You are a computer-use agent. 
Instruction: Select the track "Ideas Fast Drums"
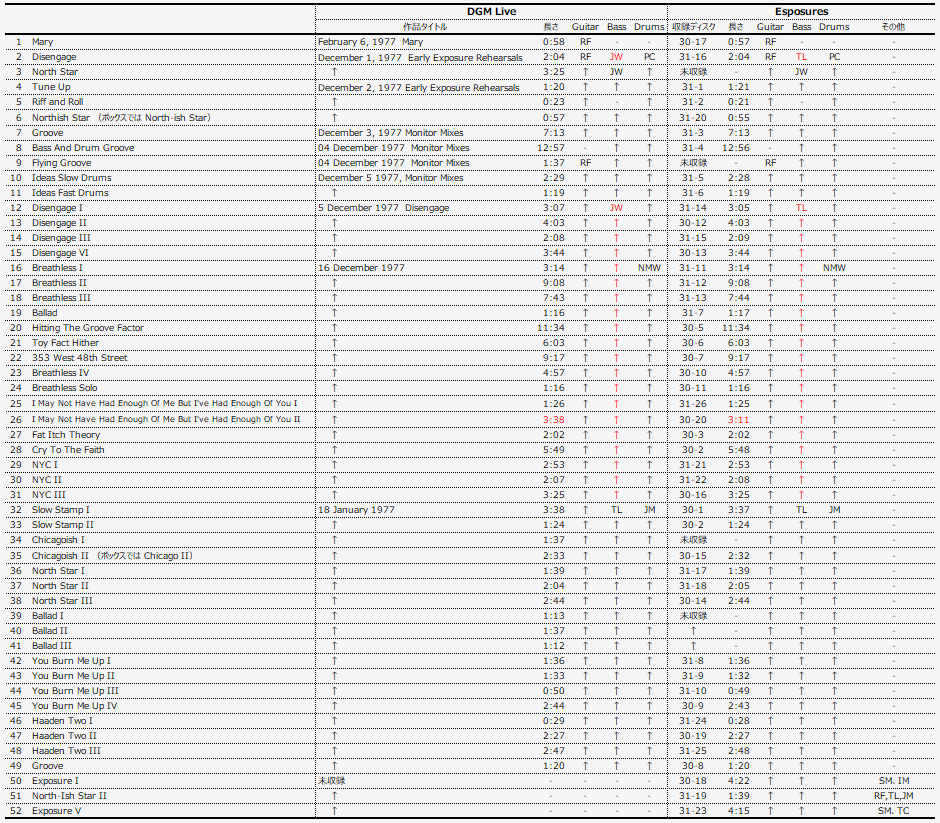[x=70, y=192]
